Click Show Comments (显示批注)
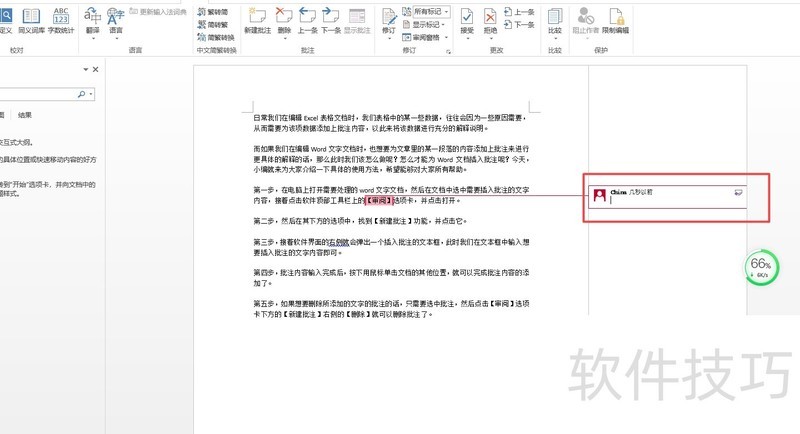The width and height of the screenshot is (800, 434). pos(357,20)
